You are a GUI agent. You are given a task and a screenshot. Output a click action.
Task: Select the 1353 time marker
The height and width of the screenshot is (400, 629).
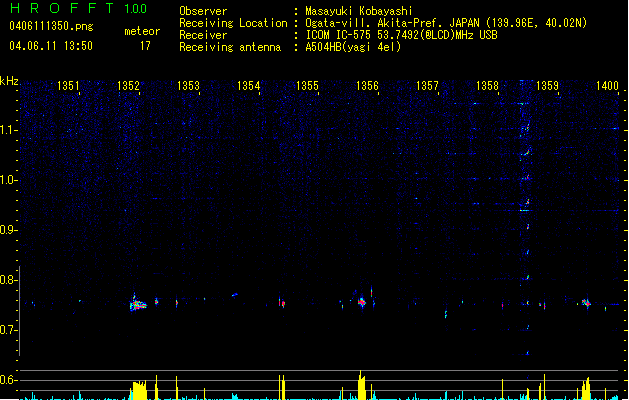188,86
